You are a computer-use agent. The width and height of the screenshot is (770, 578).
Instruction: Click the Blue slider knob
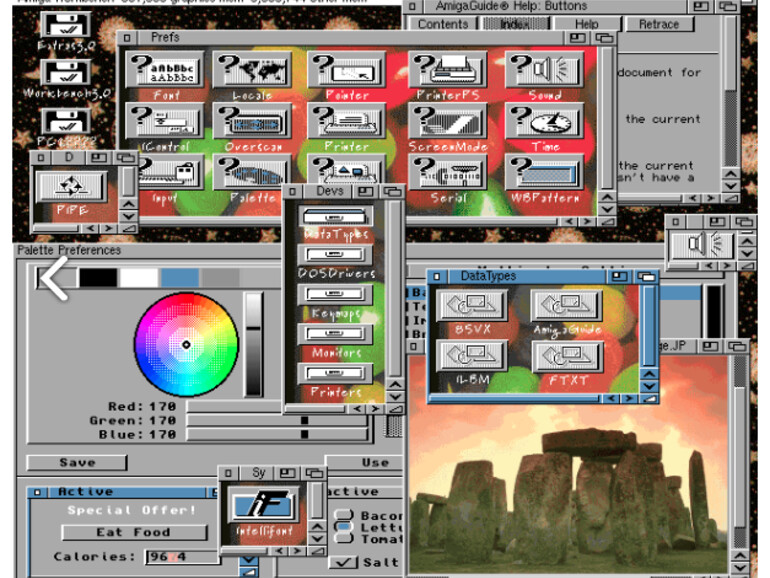click(x=304, y=435)
